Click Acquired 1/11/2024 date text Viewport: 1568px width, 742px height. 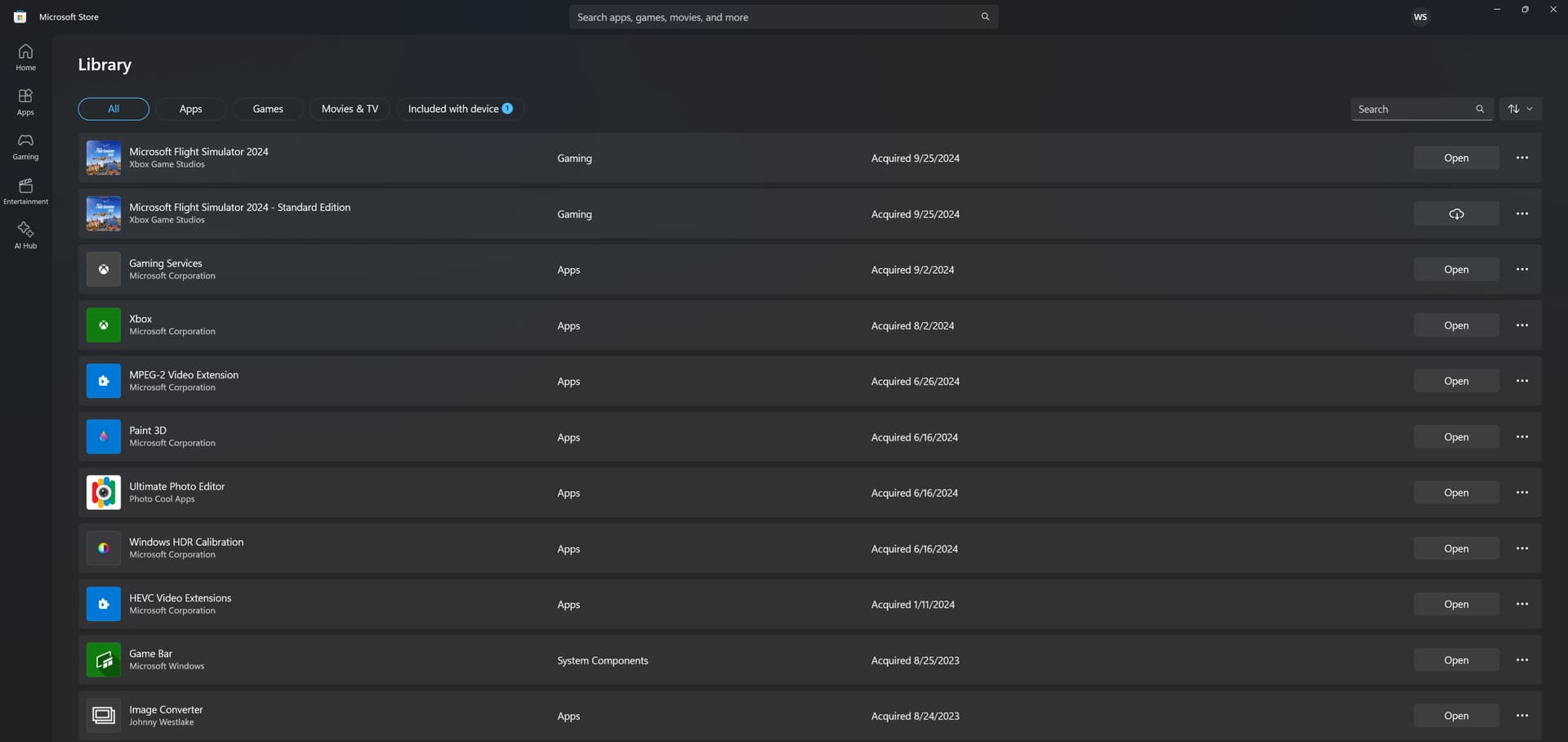click(x=913, y=605)
